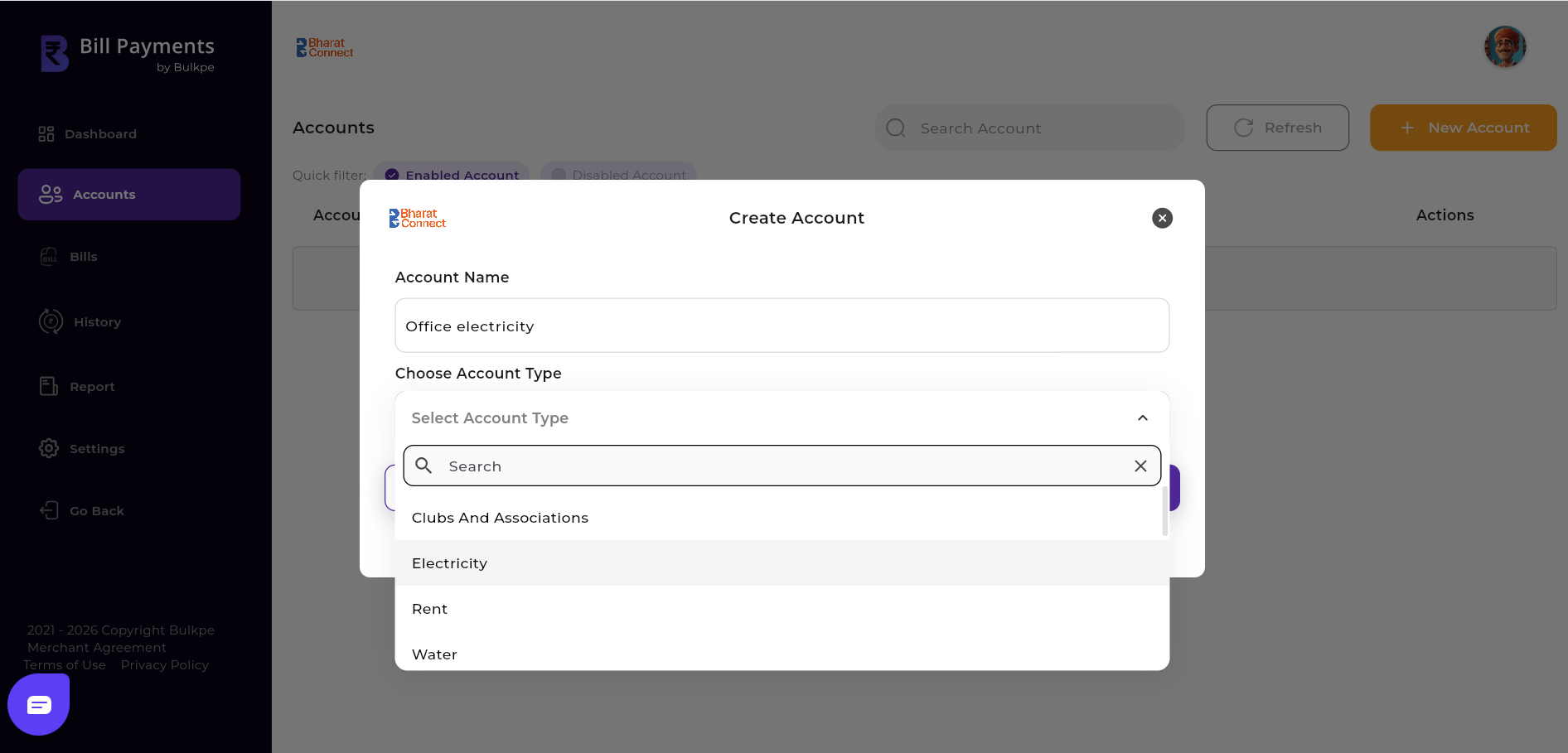This screenshot has width=1568, height=753.
Task: Click the Go Back exit icon
Action: pyautogui.click(x=50, y=510)
